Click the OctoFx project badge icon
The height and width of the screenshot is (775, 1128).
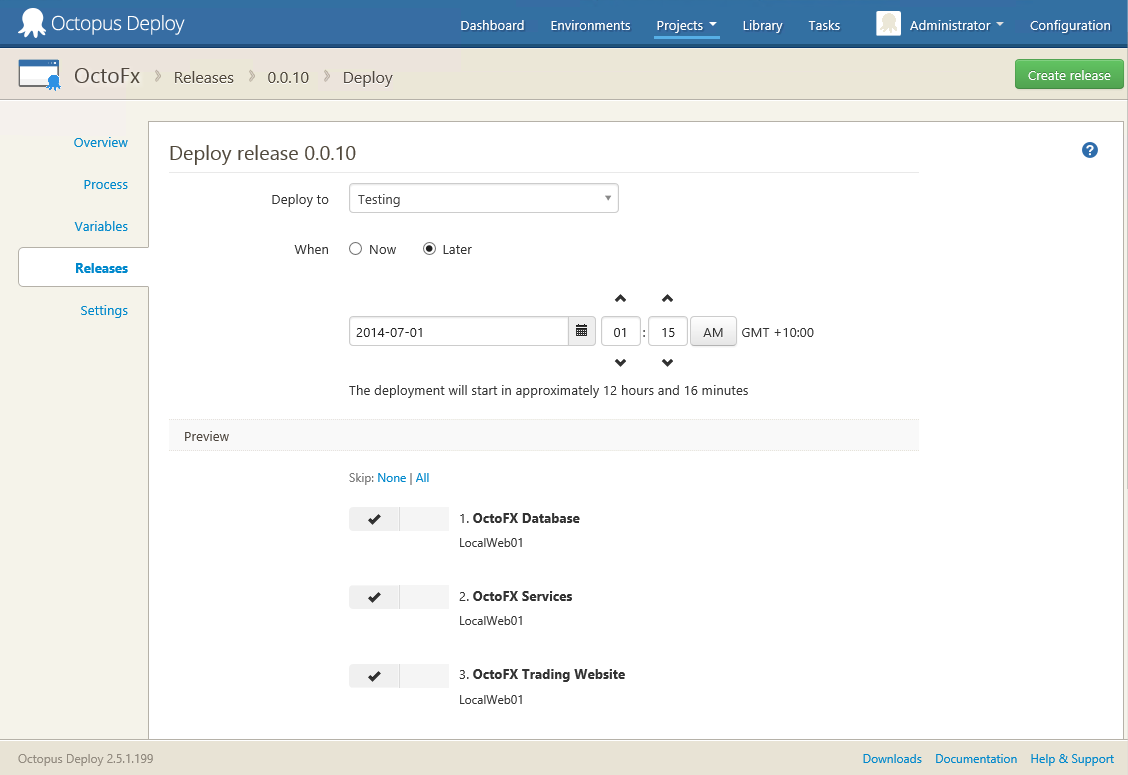(39, 74)
